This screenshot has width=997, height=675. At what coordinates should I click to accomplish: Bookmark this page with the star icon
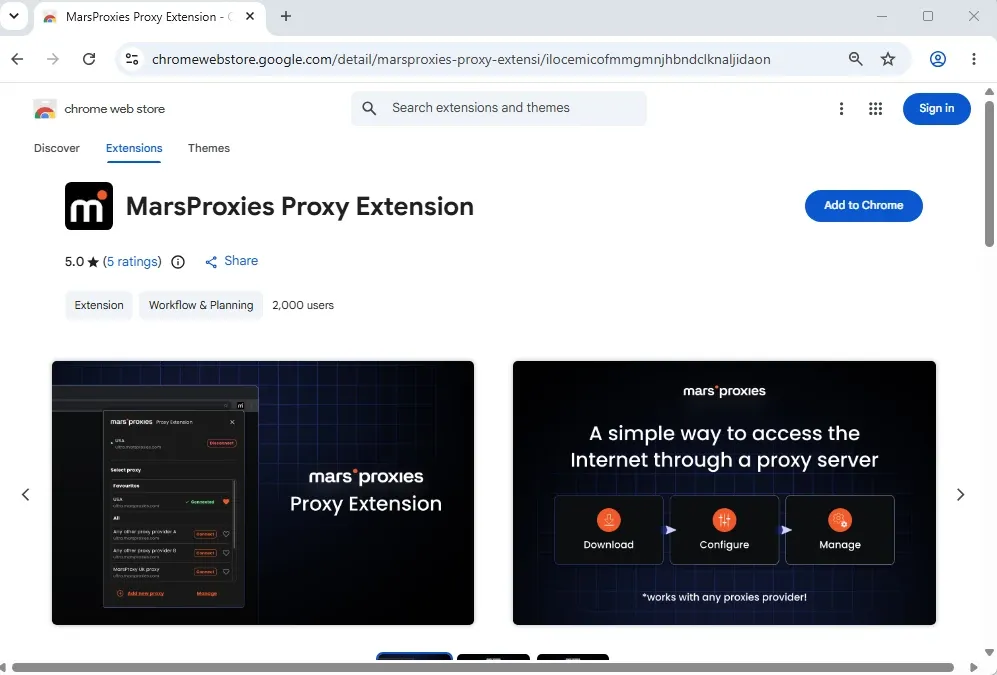888,59
